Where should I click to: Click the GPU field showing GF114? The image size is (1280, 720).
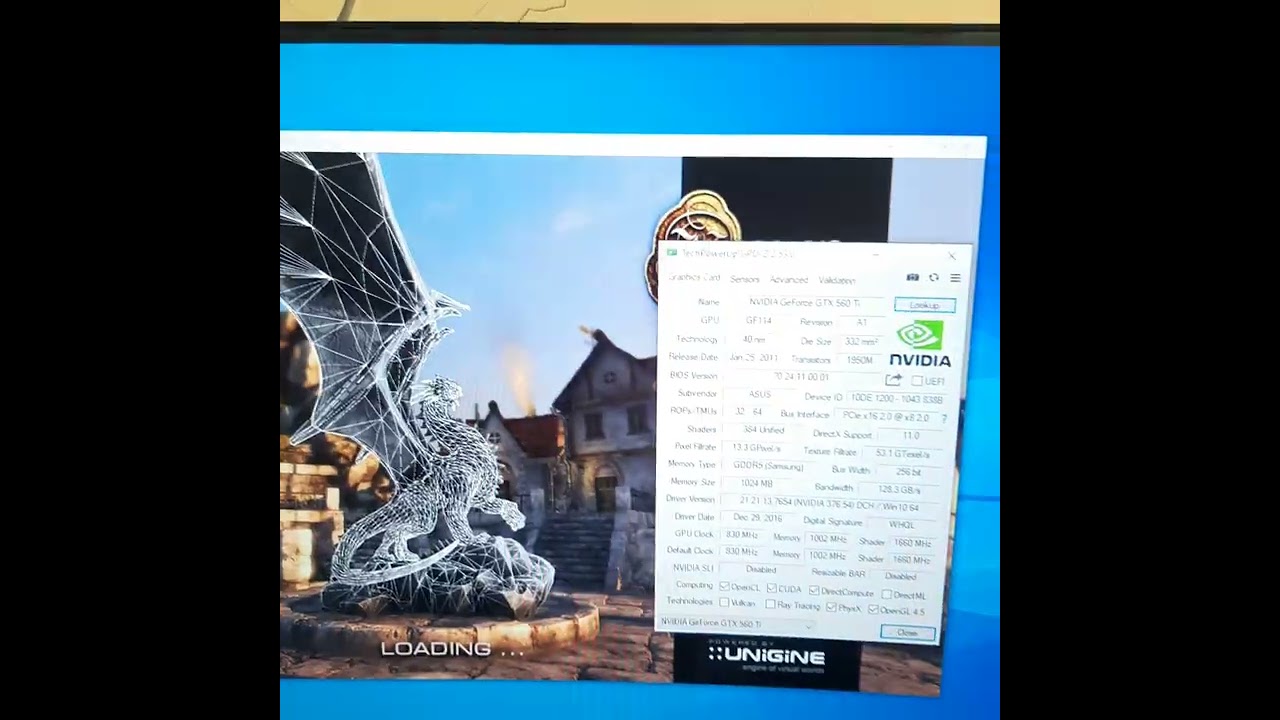pyautogui.click(x=758, y=320)
